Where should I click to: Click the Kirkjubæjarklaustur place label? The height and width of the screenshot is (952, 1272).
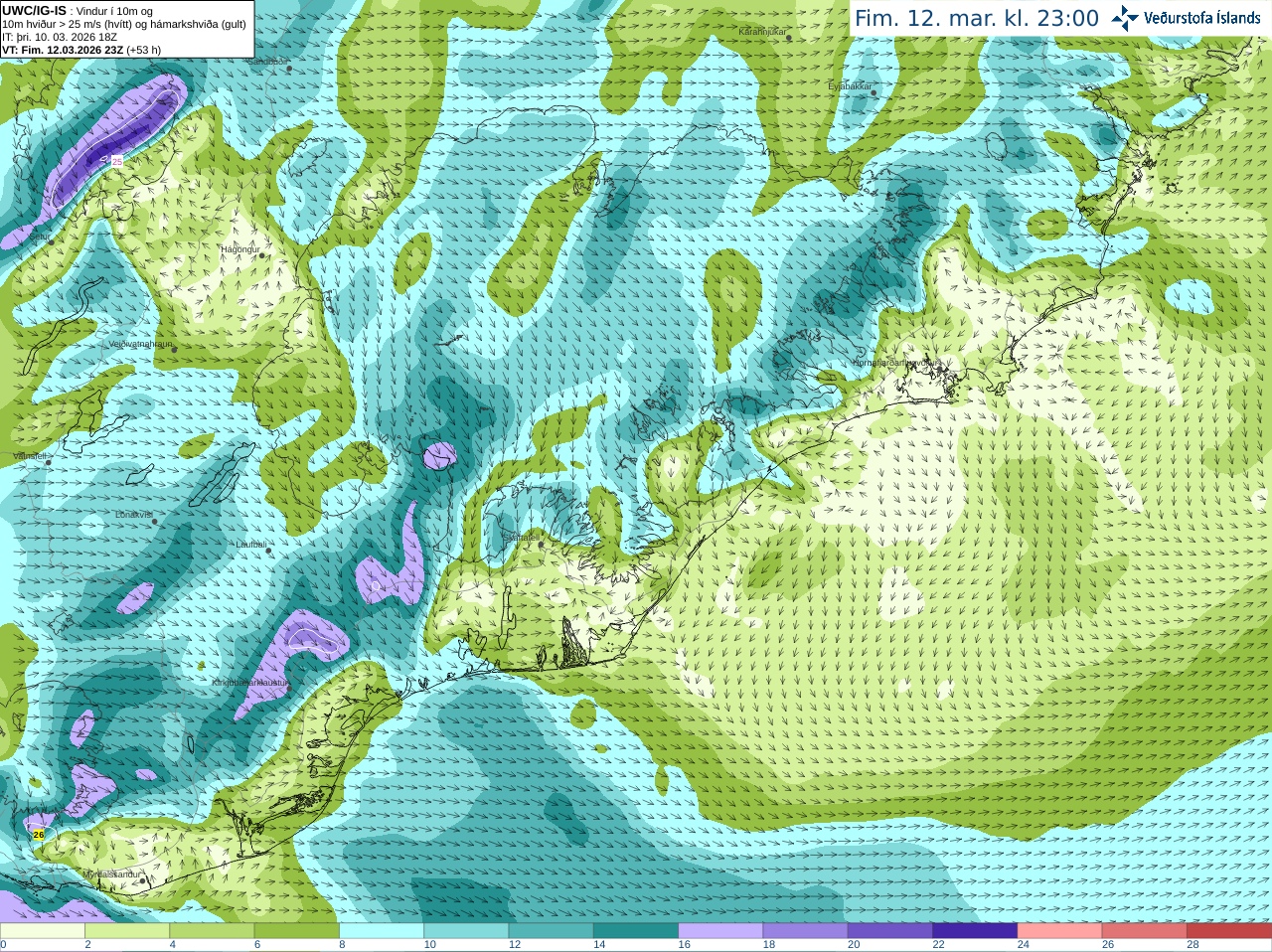point(250,683)
